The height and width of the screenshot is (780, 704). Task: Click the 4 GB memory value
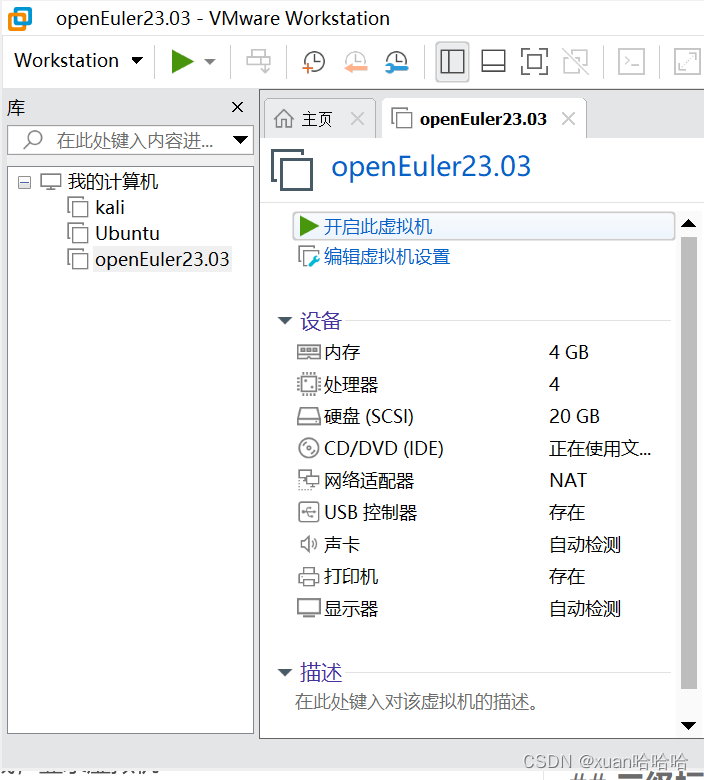569,352
